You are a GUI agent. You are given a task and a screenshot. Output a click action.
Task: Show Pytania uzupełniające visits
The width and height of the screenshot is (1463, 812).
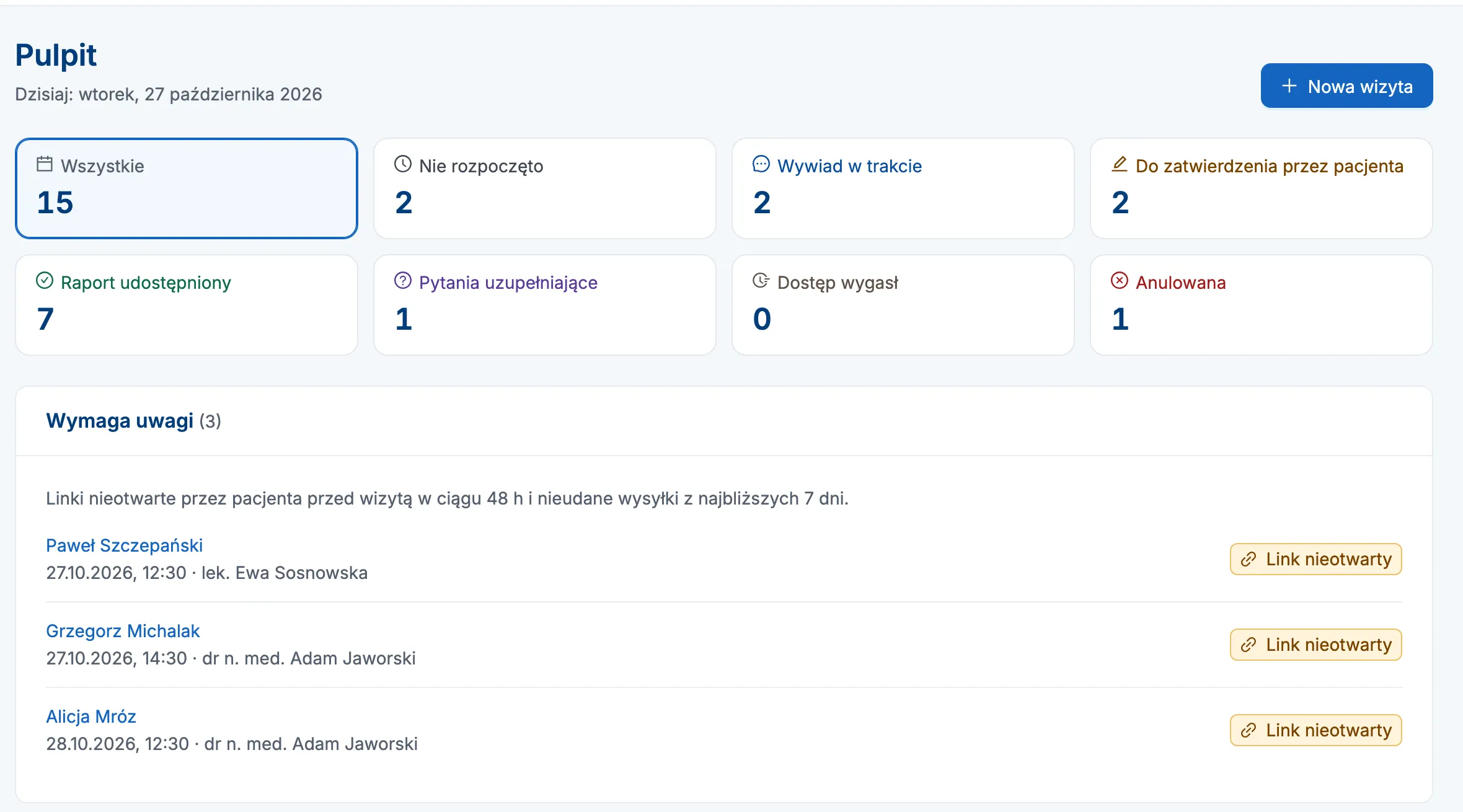point(545,305)
